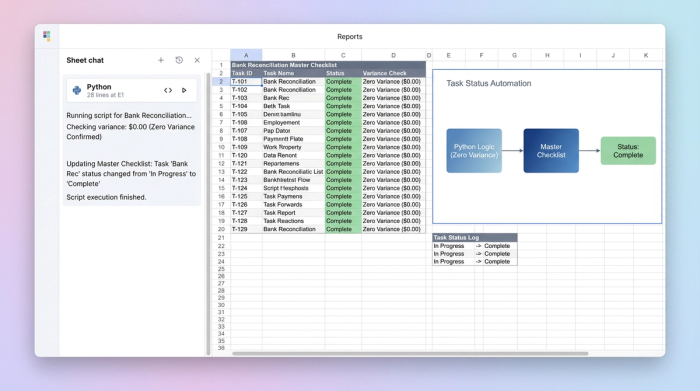Select column K header
The height and width of the screenshot is (391, 700).
[x=646, y=55]
